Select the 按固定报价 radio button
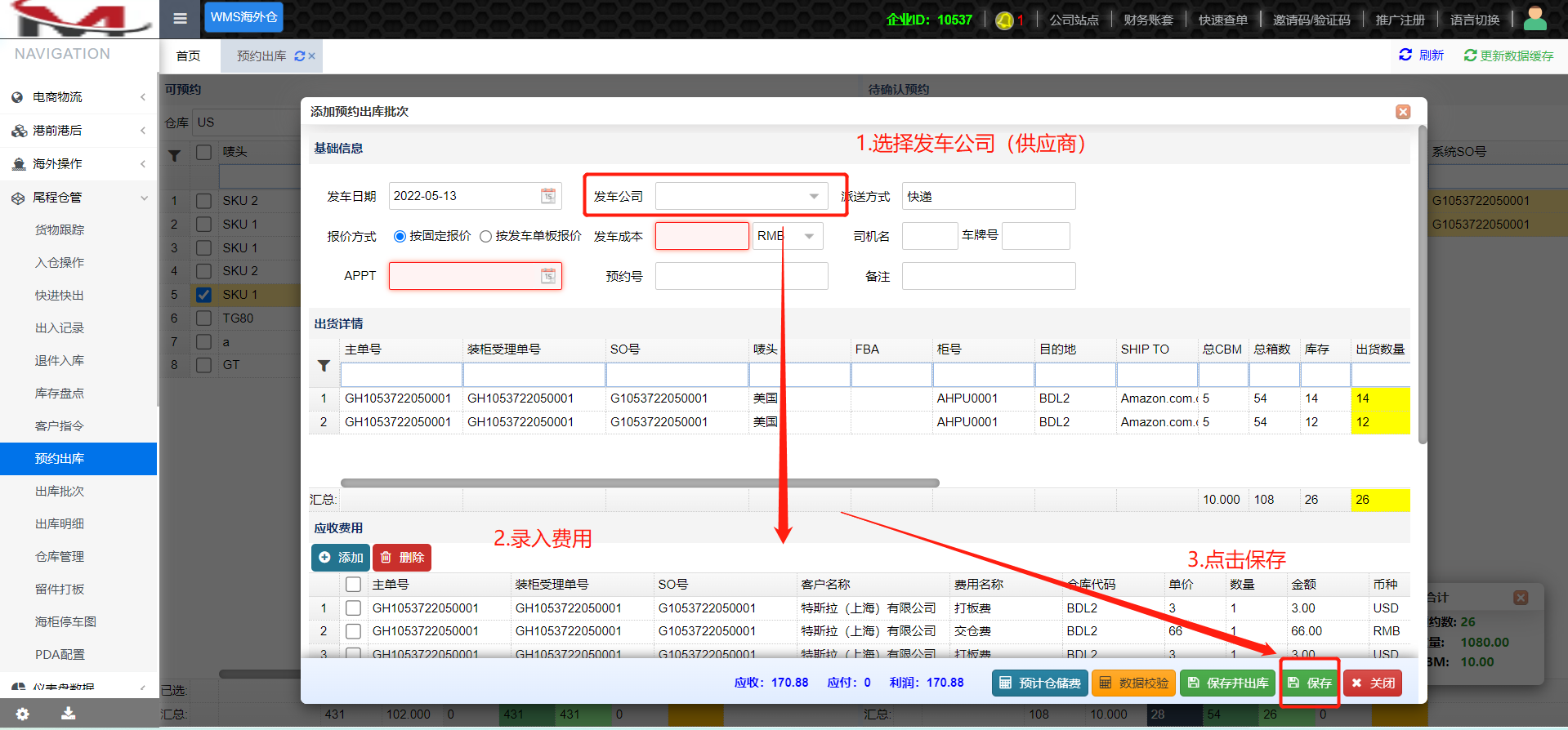 pos(400,237)
